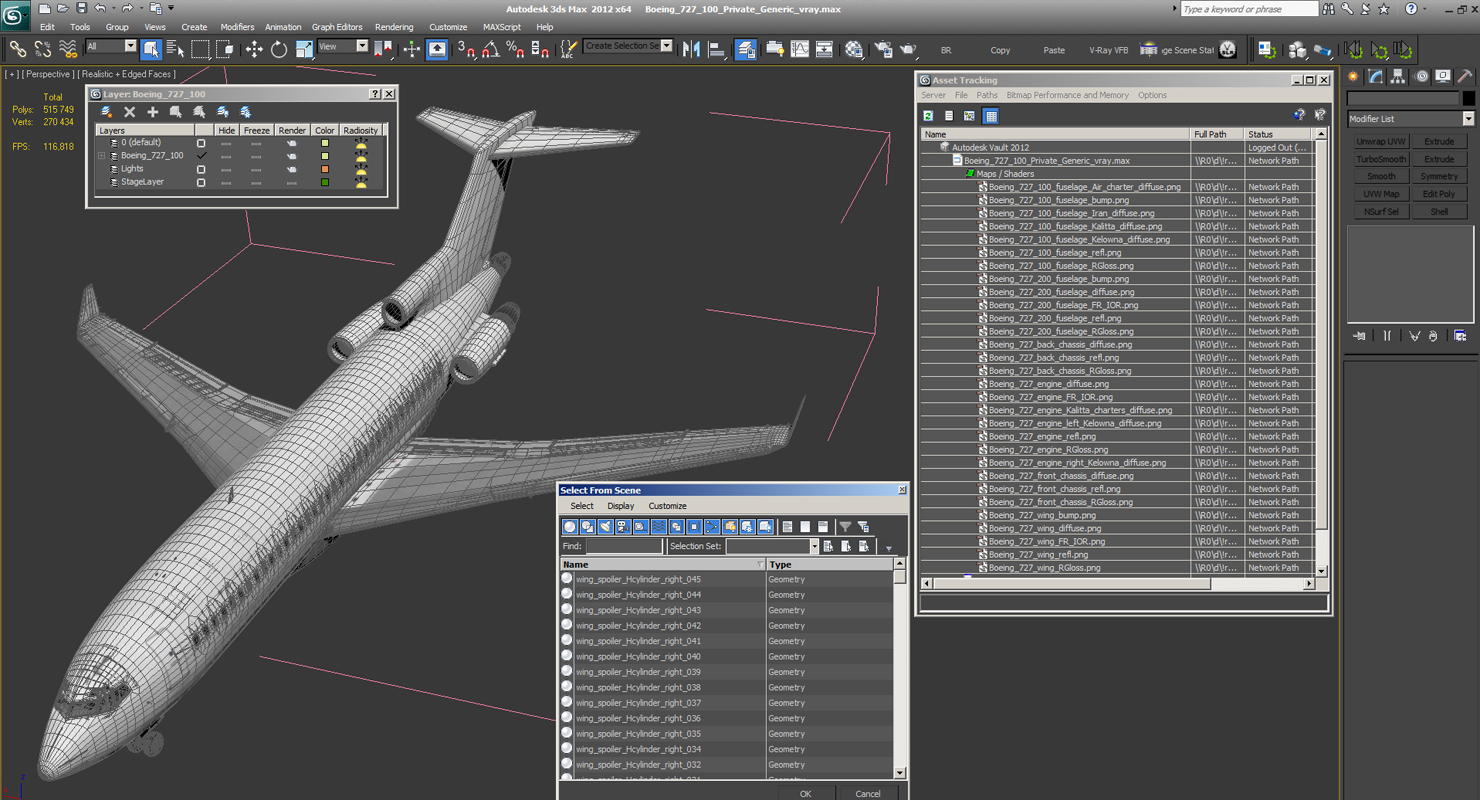Click the Pin Stack icon in modifier panel

1359,336
